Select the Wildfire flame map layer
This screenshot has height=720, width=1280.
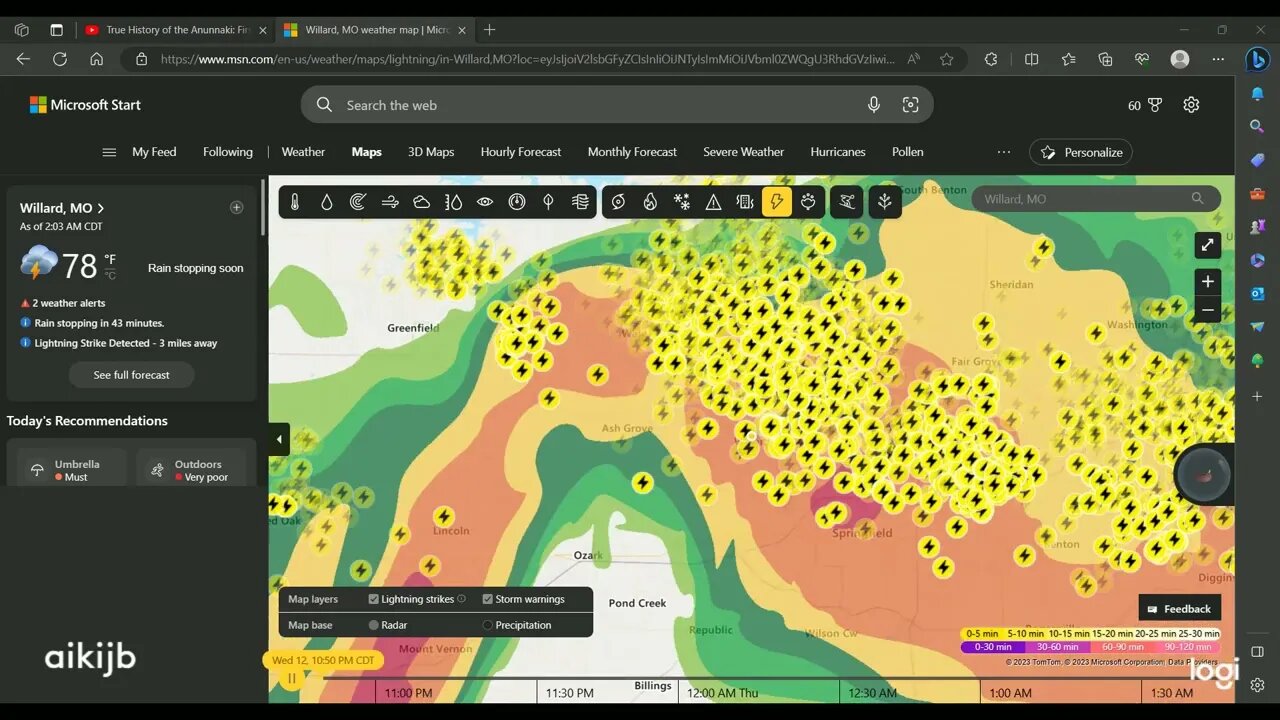click(650, 202)
